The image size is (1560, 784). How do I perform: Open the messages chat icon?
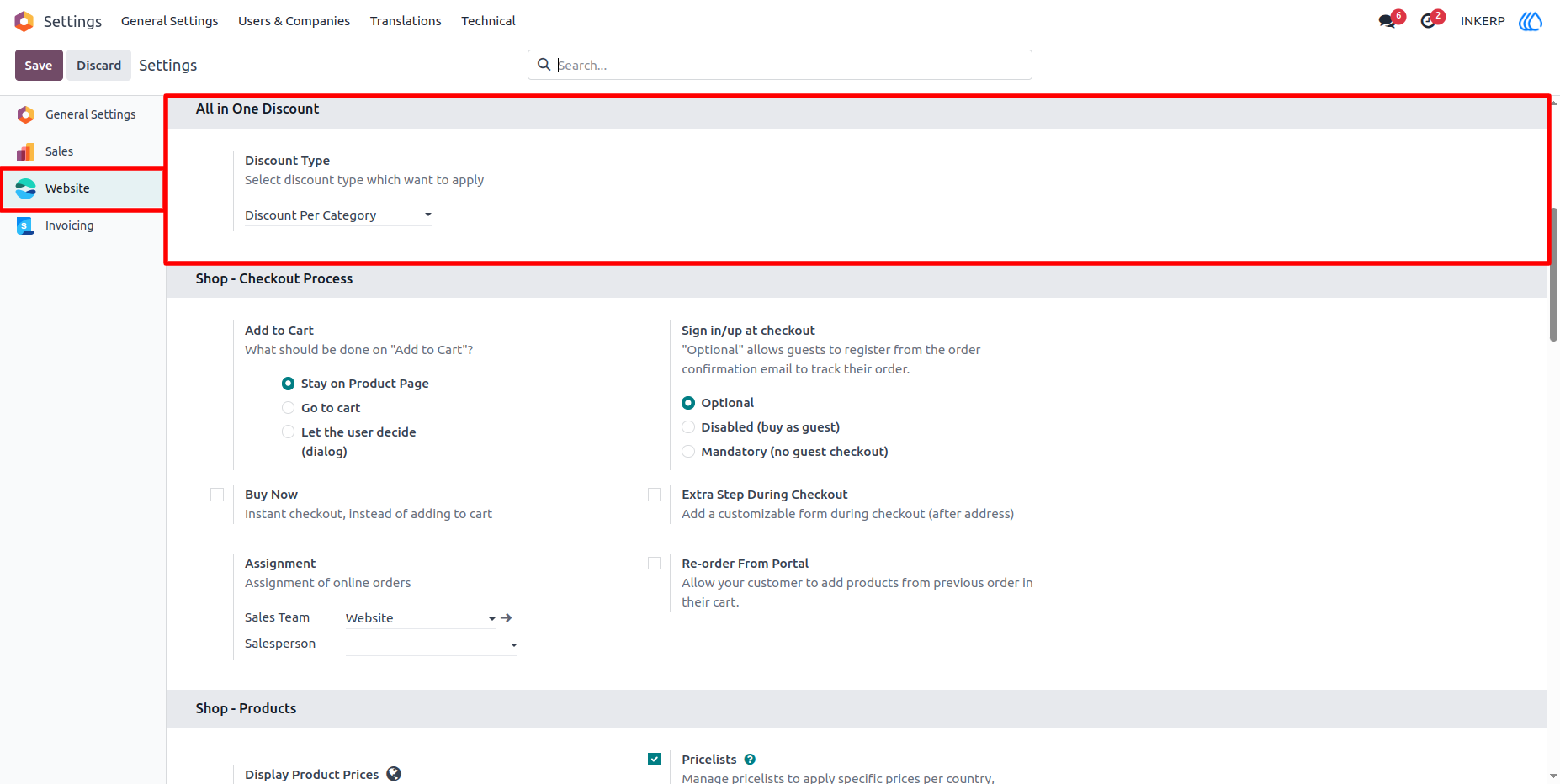(1388, 21)
